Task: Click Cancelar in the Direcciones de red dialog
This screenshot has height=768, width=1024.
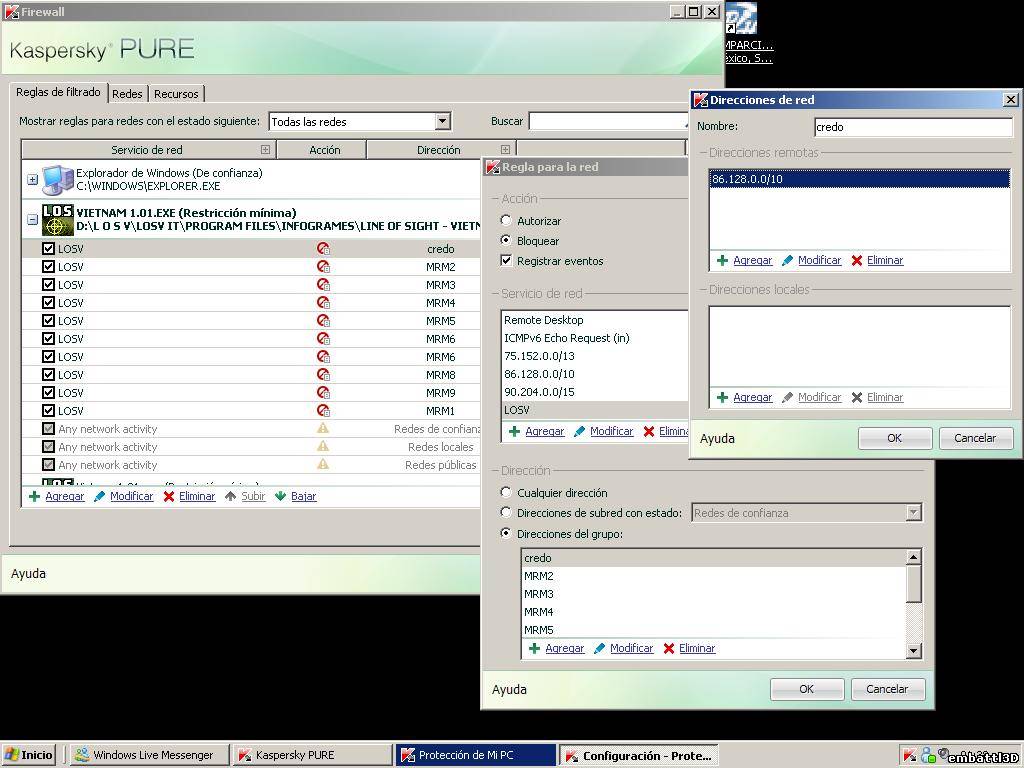Action: click(975, 438)
